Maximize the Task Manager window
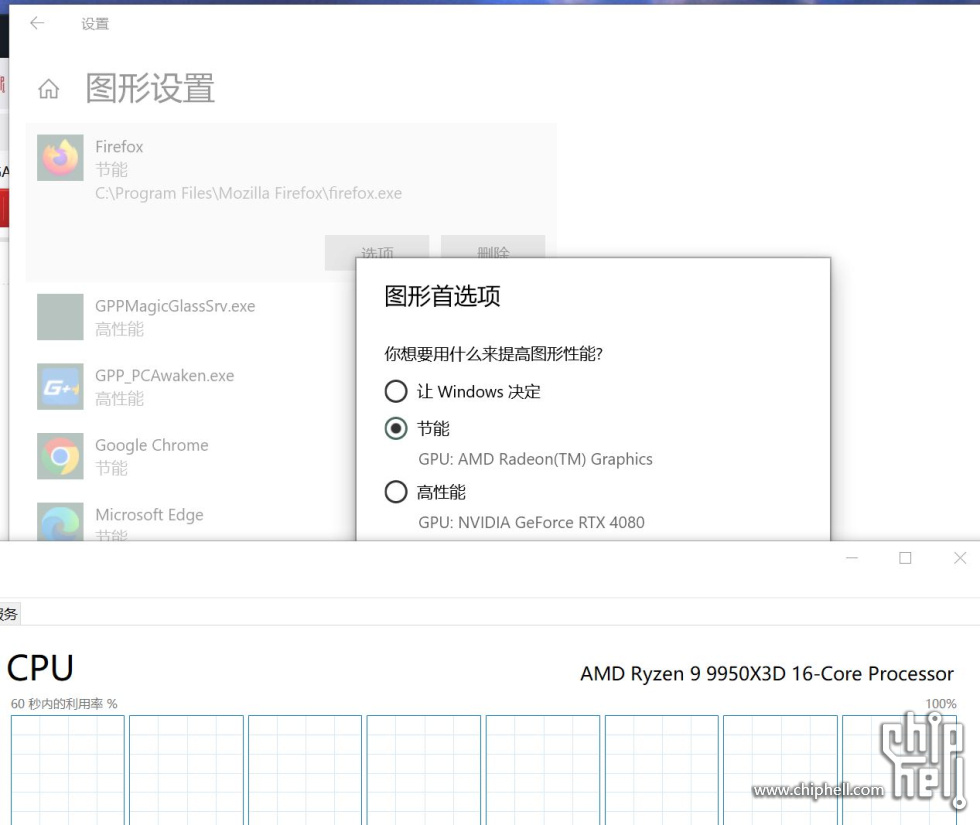Image resolution: width=980 pixels, height=825 pixels. tap(905, 558)
